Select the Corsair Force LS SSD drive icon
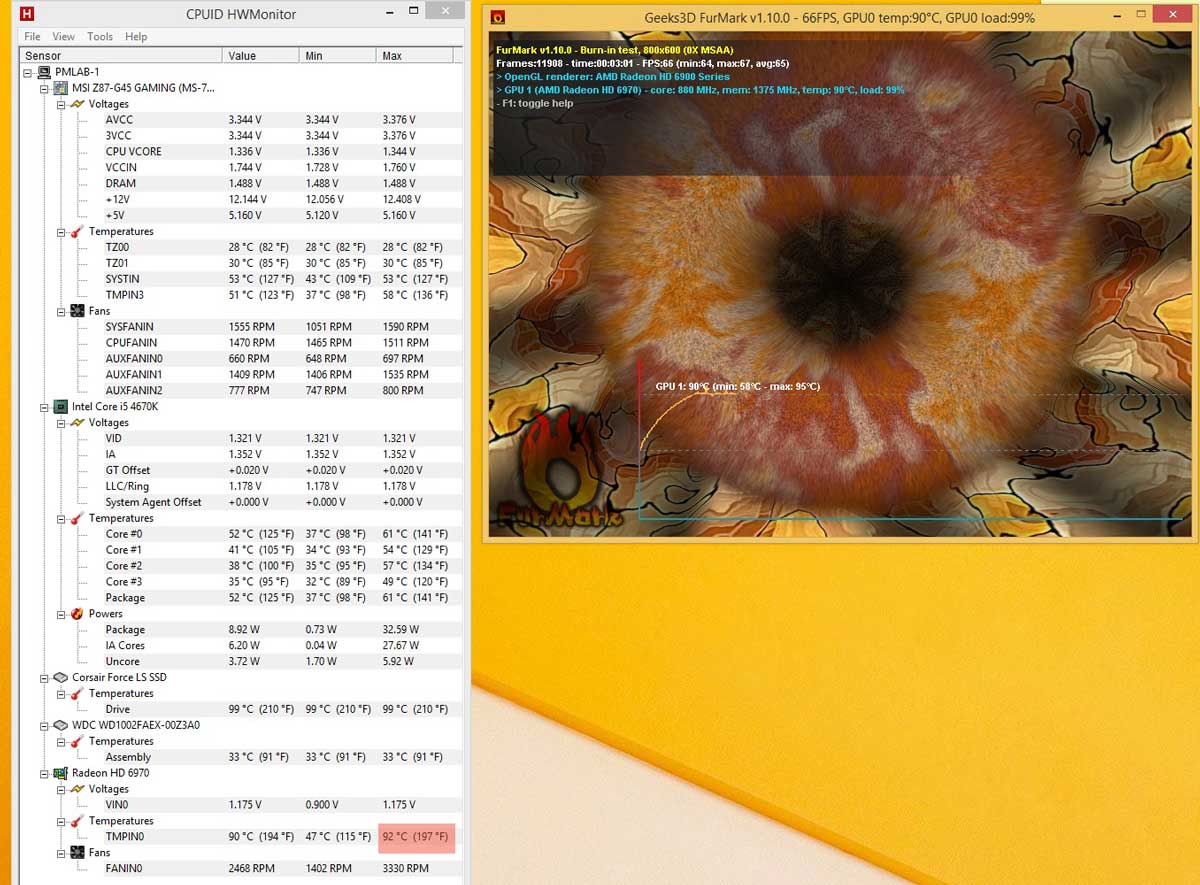The image size is (1200, 885). click(x=61, y=677)
